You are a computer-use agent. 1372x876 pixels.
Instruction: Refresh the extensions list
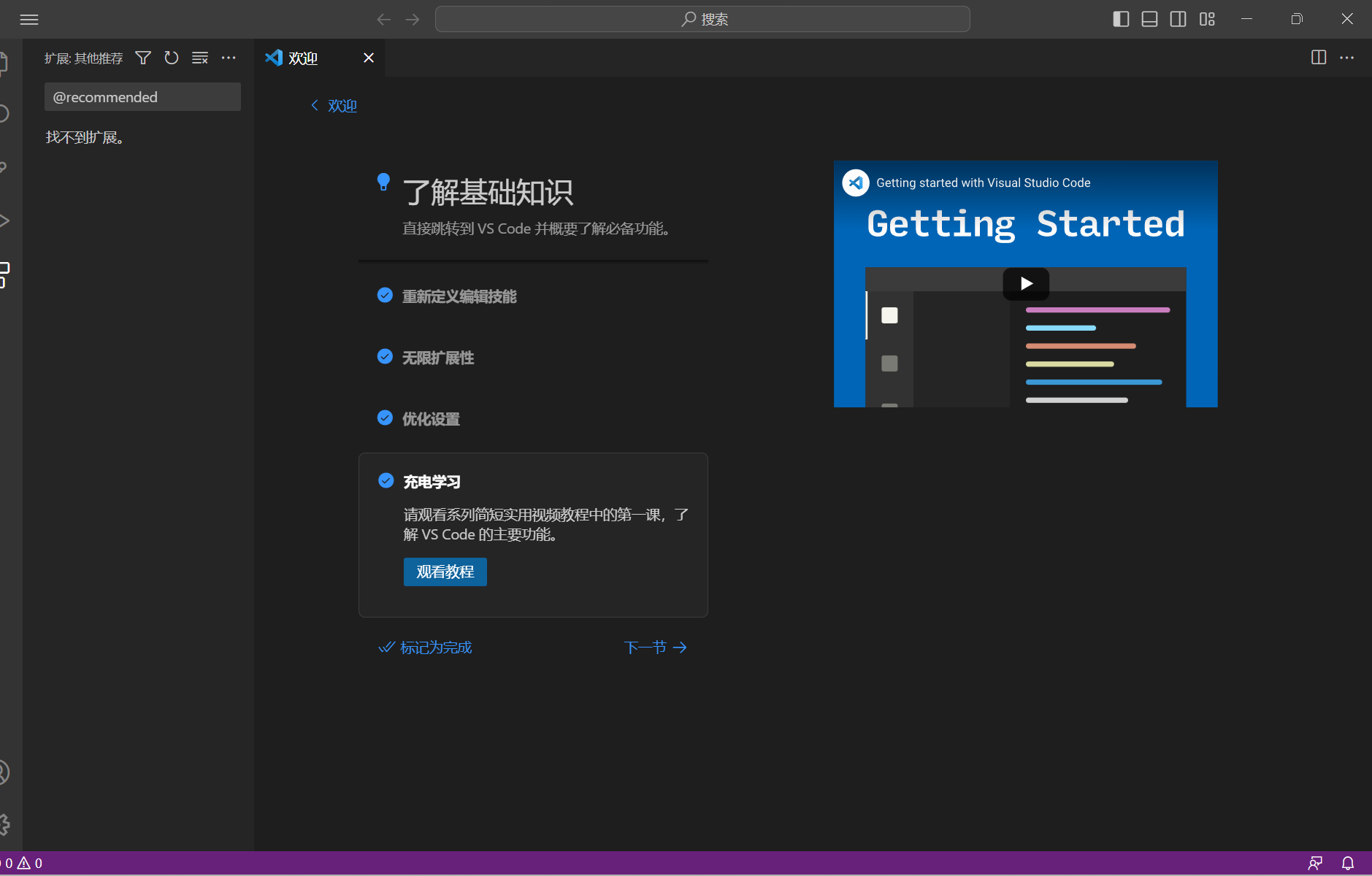[x=172, y=58]
